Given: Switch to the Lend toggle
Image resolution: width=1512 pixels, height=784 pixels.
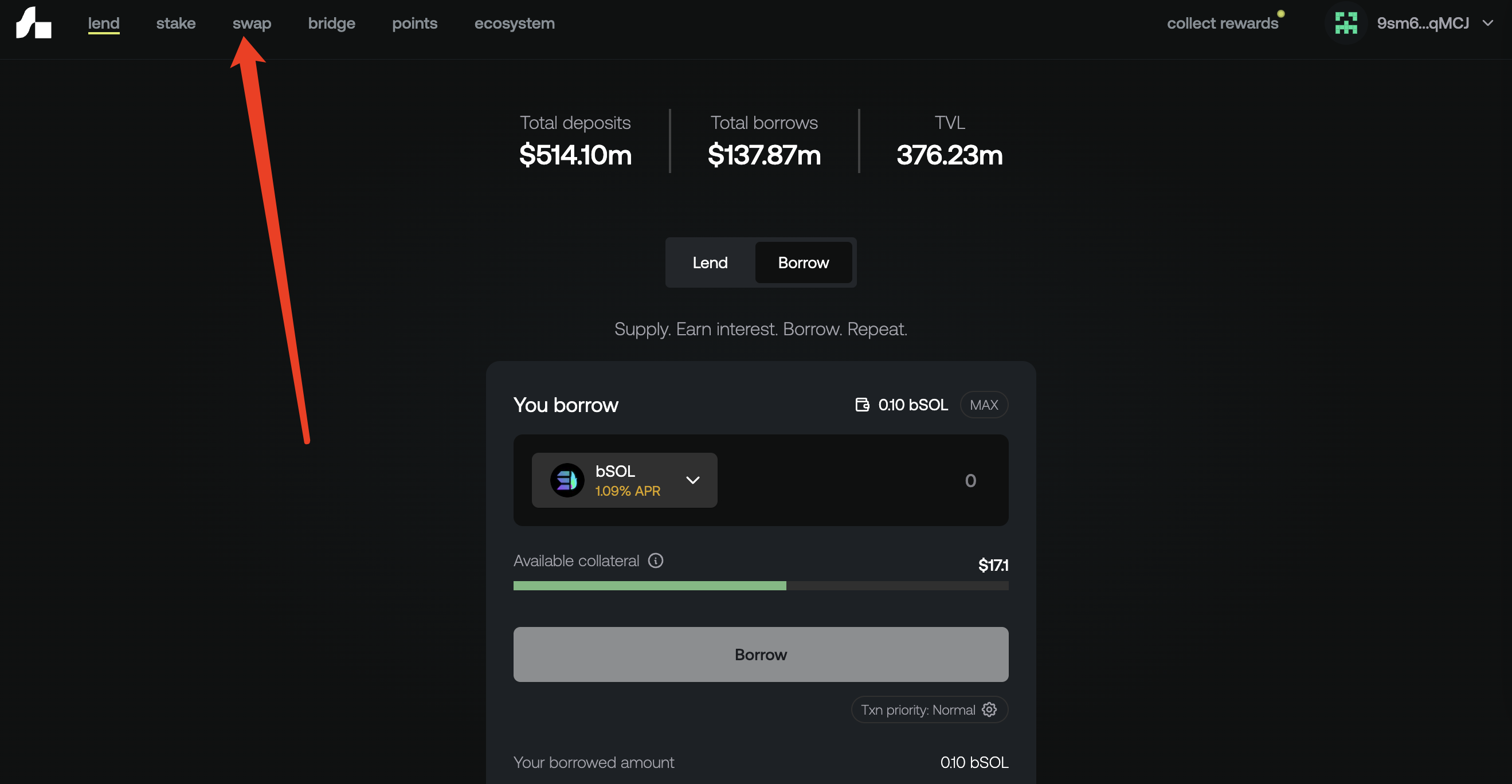Looking at the screenshot, I should pos(710,262).
